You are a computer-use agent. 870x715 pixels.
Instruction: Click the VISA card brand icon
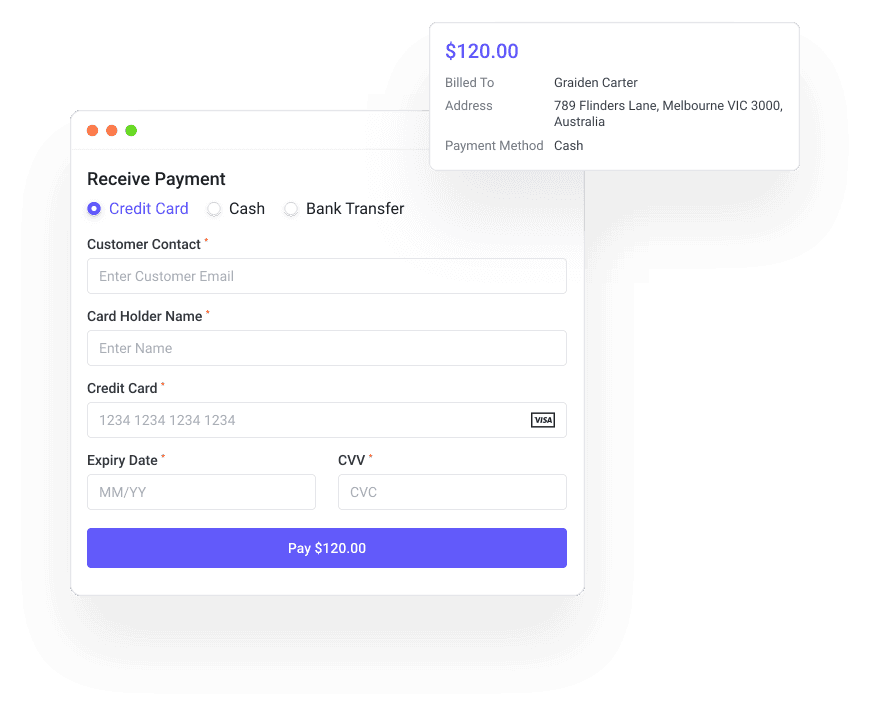[x=542, y=420]
